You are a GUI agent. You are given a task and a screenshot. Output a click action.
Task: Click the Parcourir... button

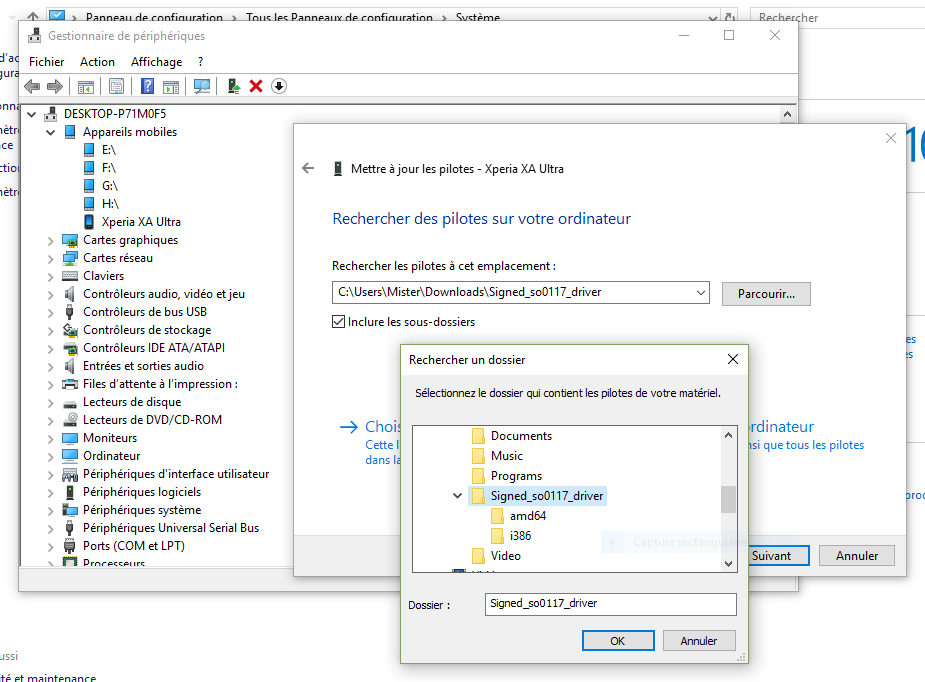tap(766, 294)
